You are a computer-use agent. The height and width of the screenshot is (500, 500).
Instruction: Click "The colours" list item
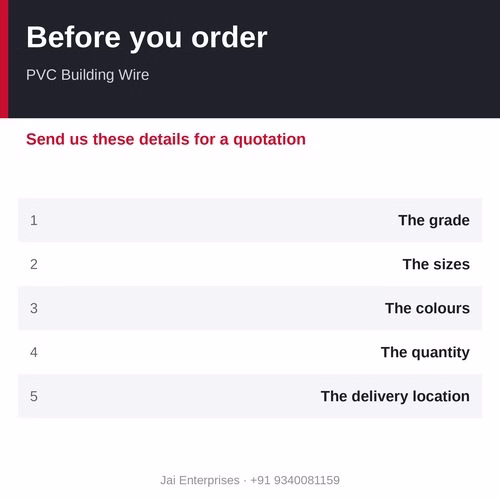[x=428, y=308]
